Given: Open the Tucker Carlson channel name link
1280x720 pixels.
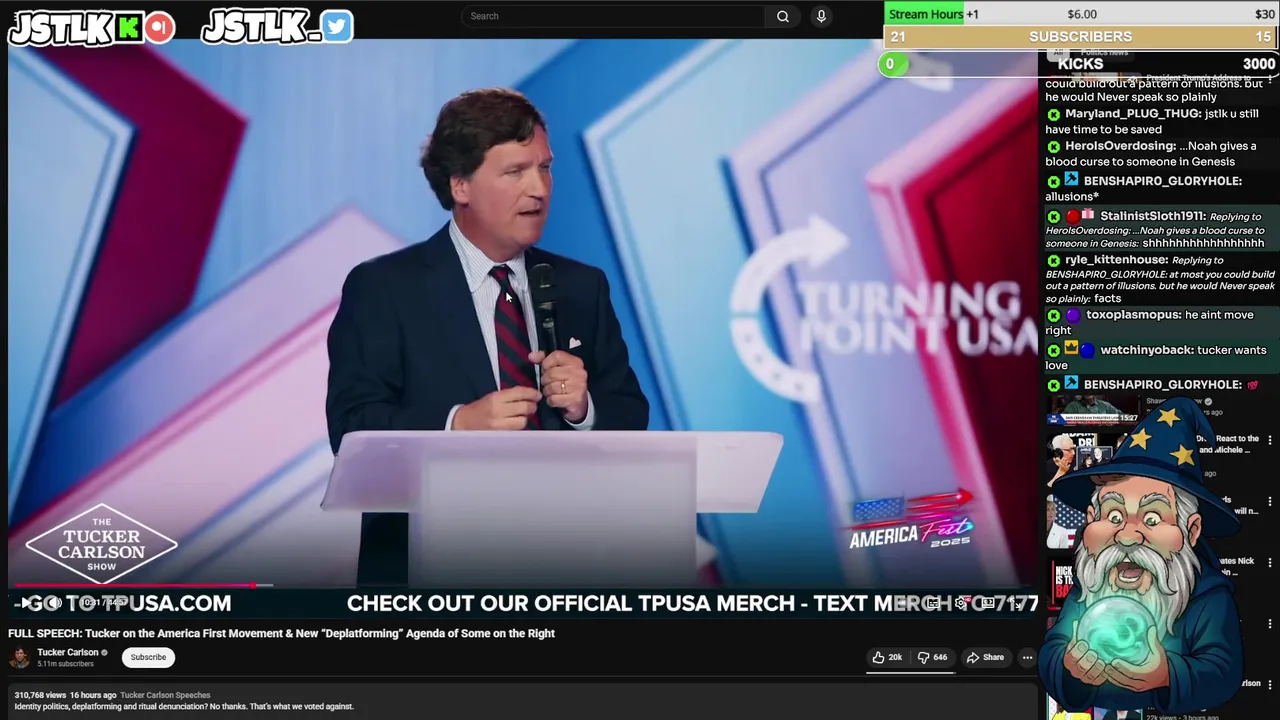Looking at the screenshot, I should point(68,652).
